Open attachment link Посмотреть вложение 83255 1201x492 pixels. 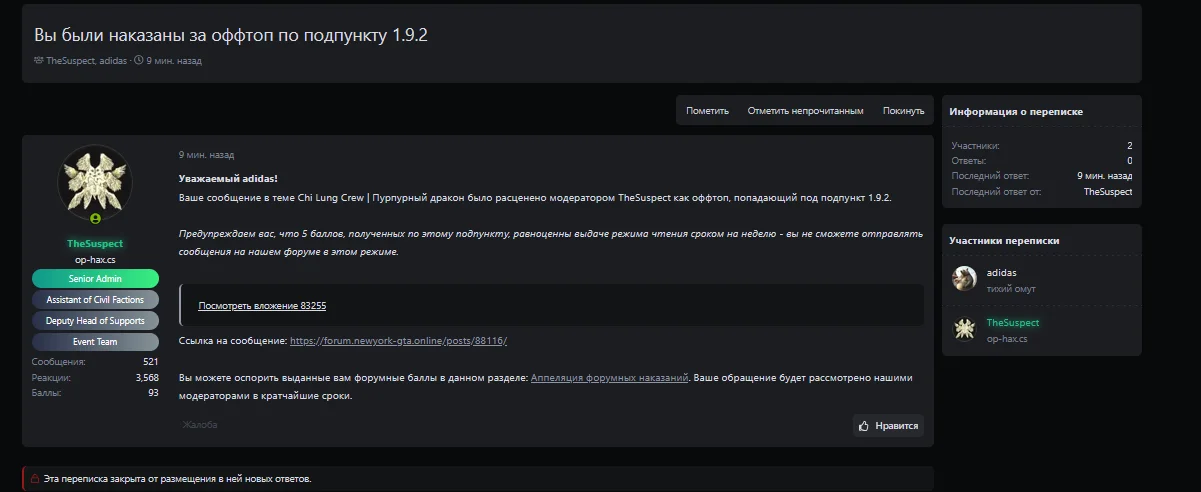click(262, 305)
